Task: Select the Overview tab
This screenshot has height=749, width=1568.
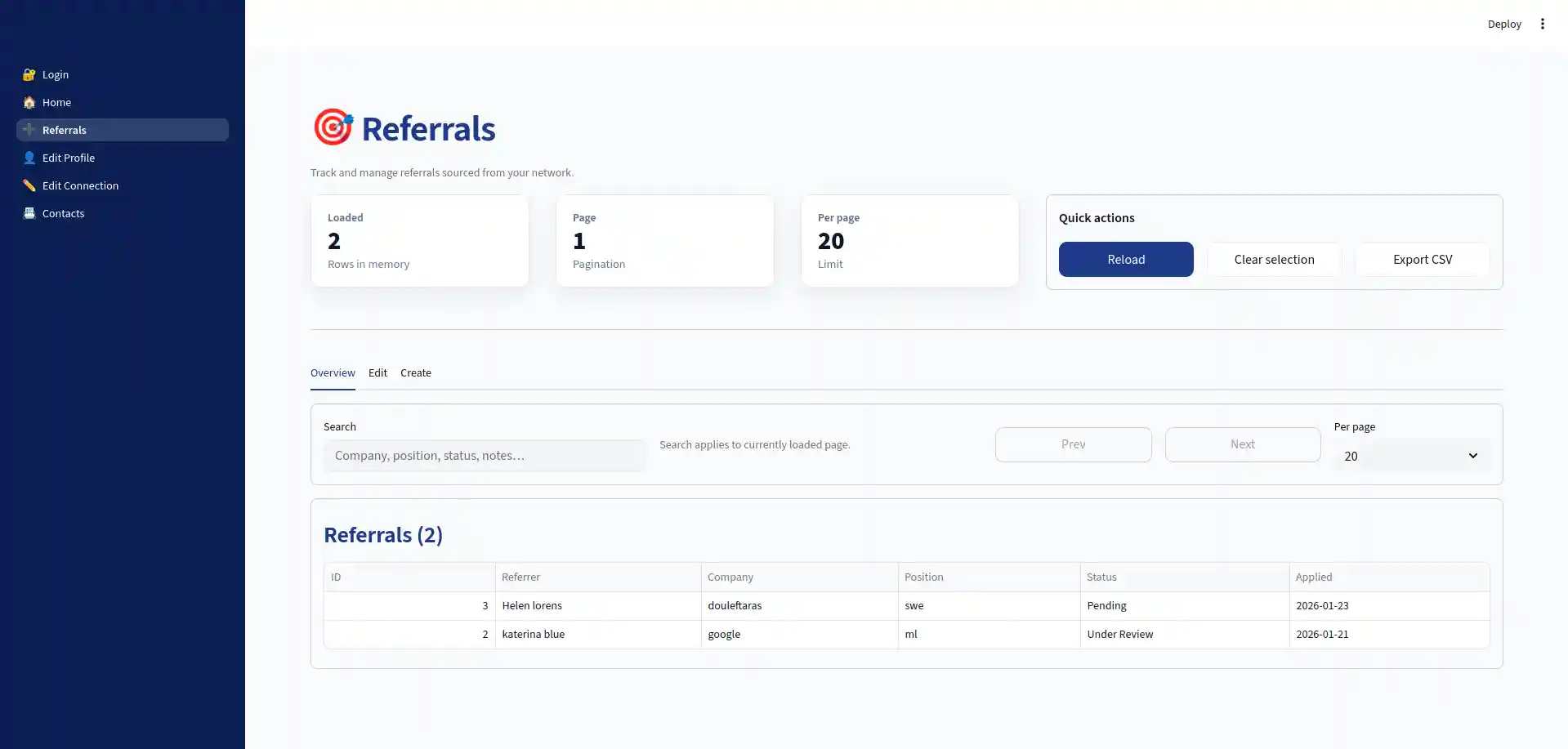Action: [x=333, y=372]
